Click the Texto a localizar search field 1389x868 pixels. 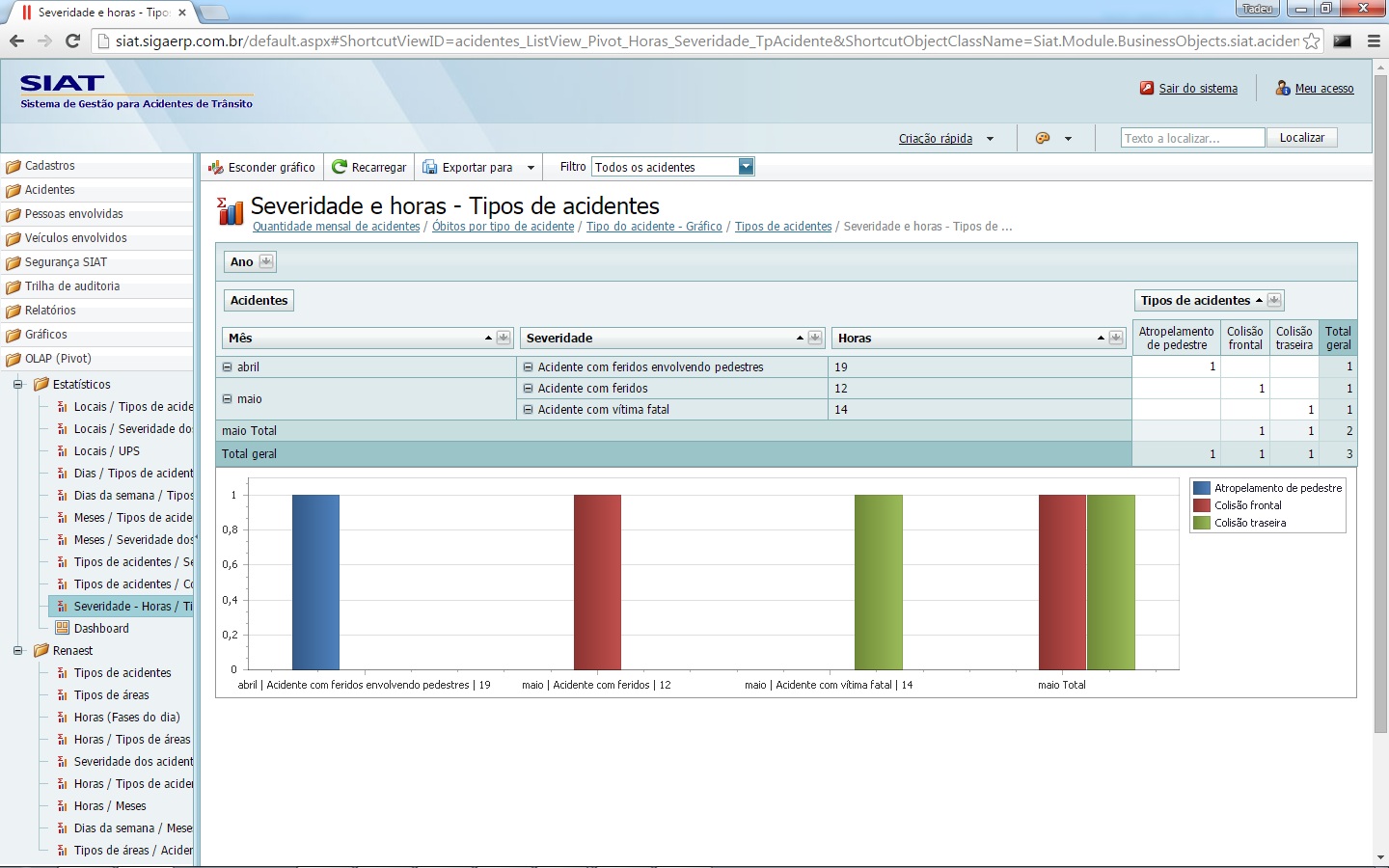[1192, 138]
